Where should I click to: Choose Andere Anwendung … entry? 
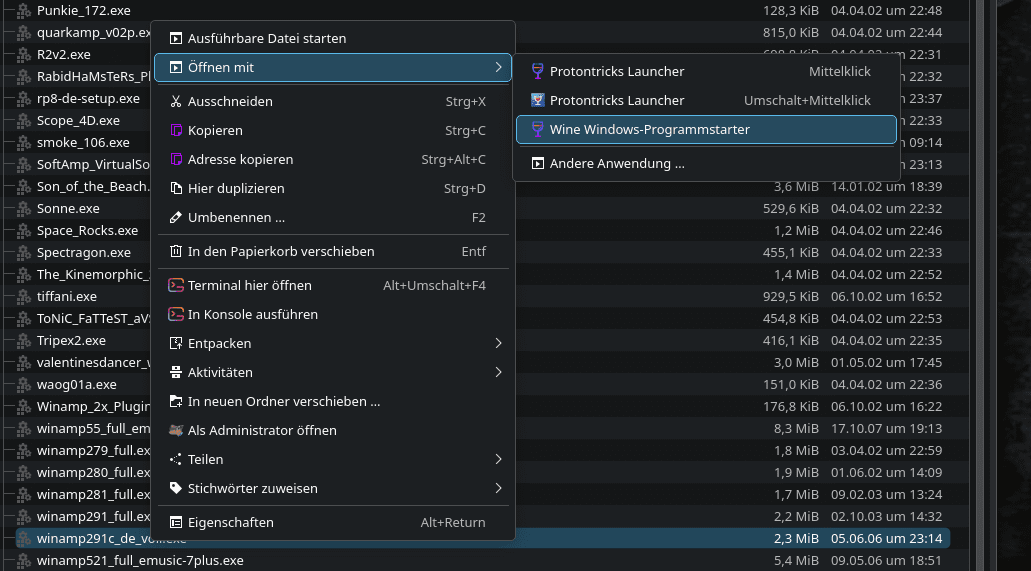(706, 164)
